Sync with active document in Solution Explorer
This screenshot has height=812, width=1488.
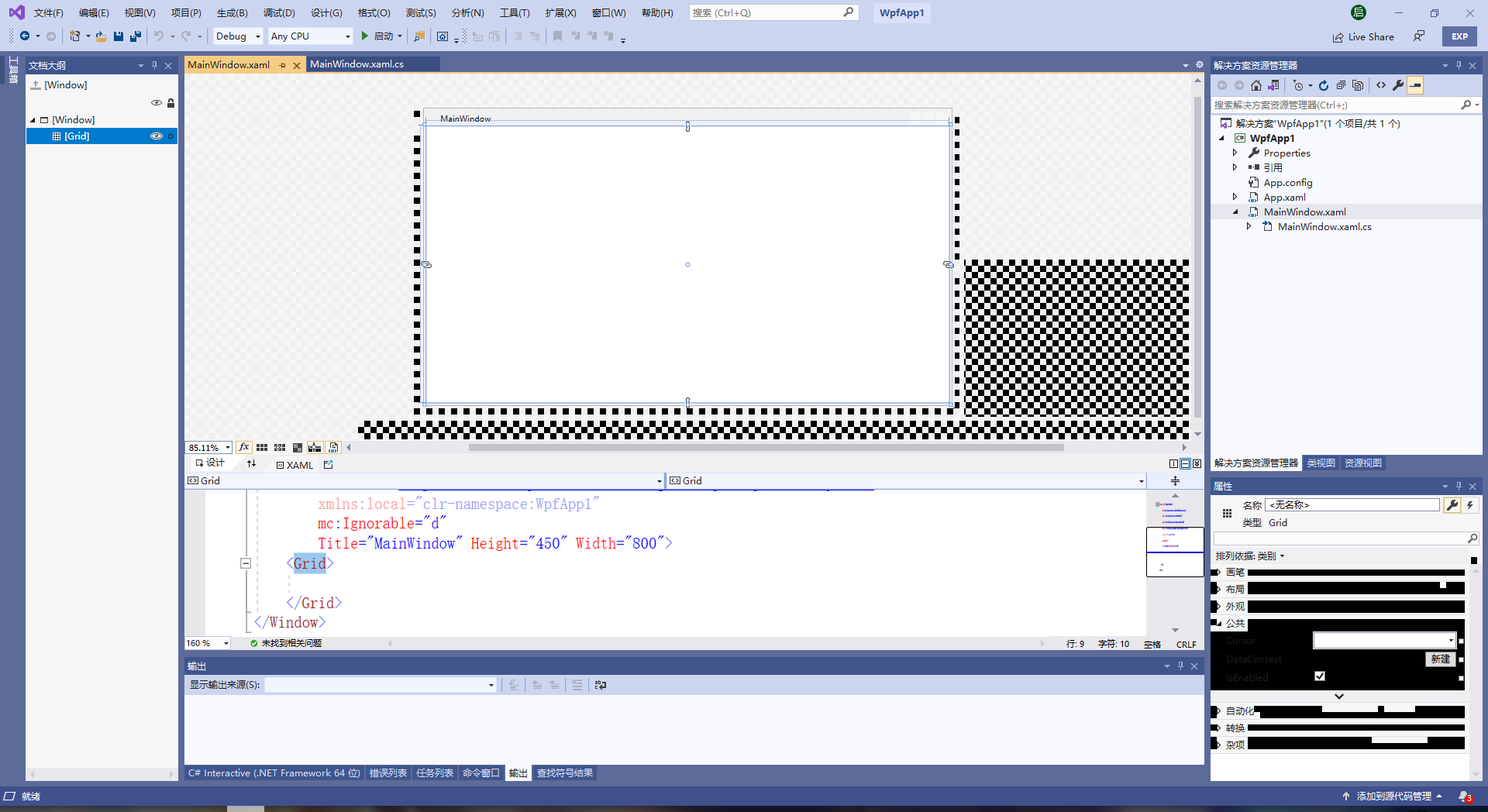click(x=1274, y=85)
